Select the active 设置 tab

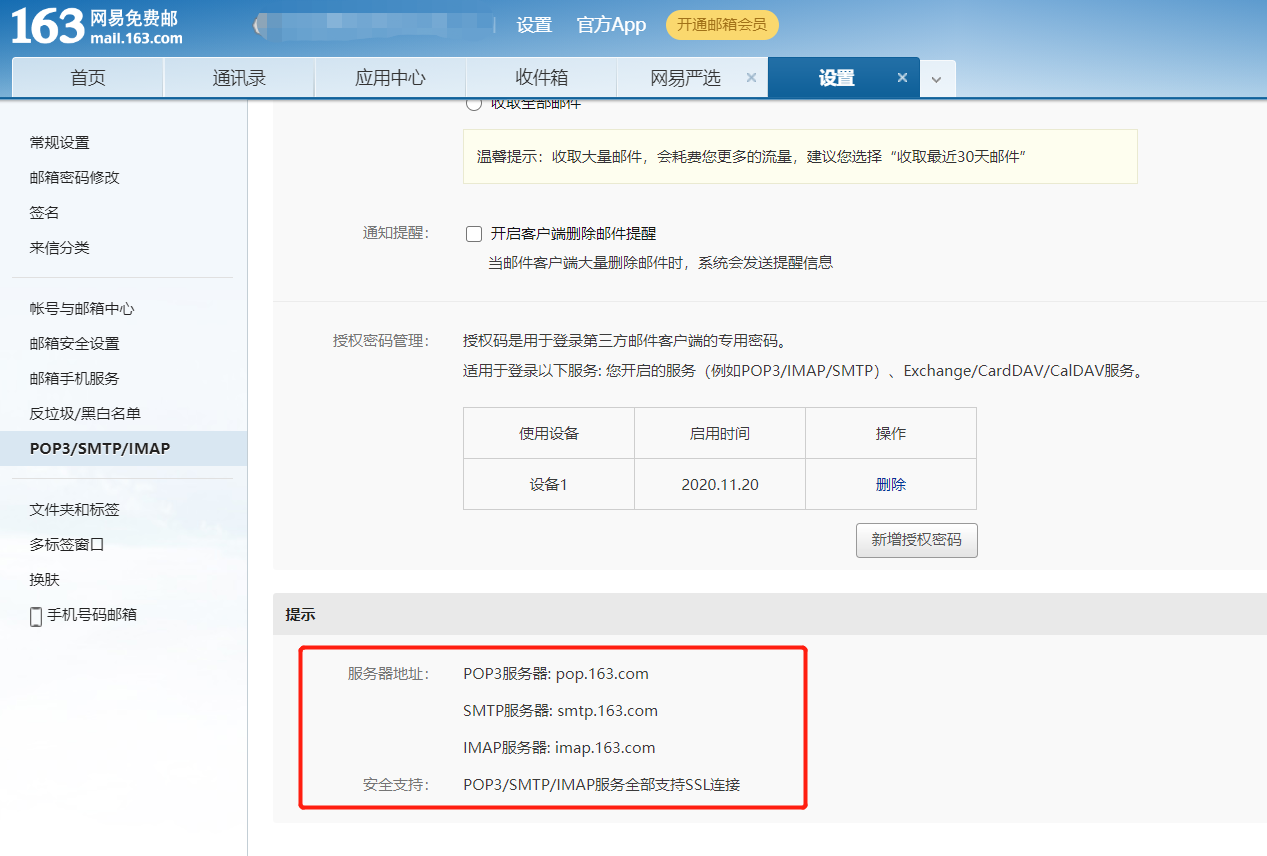836,78
